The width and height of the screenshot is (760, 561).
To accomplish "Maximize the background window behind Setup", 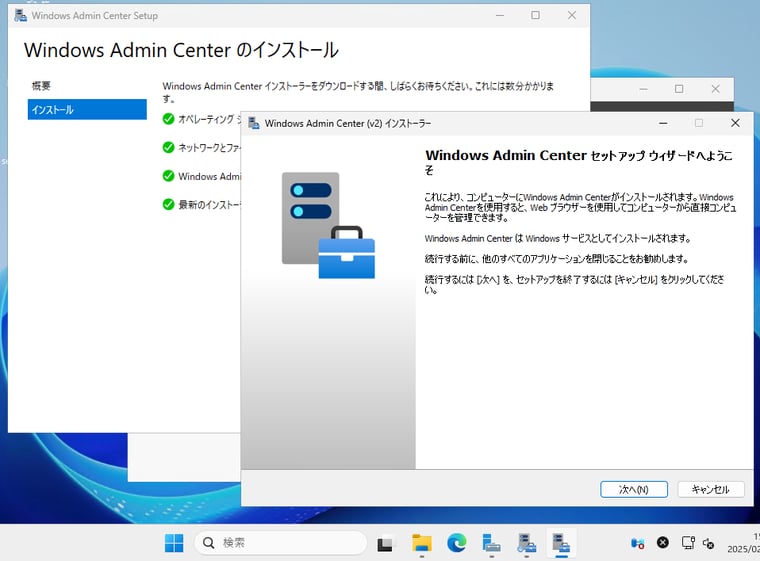I will tap(679, 89).
